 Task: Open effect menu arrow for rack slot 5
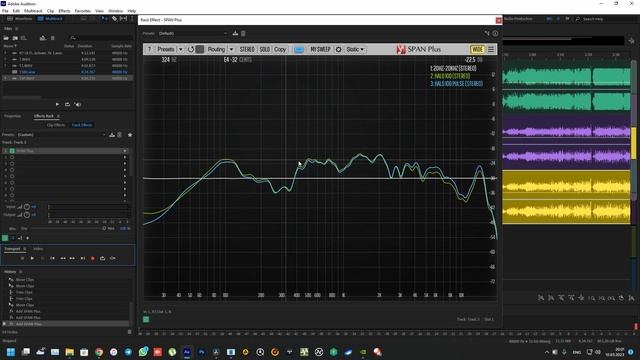click(x=125, y=176)
